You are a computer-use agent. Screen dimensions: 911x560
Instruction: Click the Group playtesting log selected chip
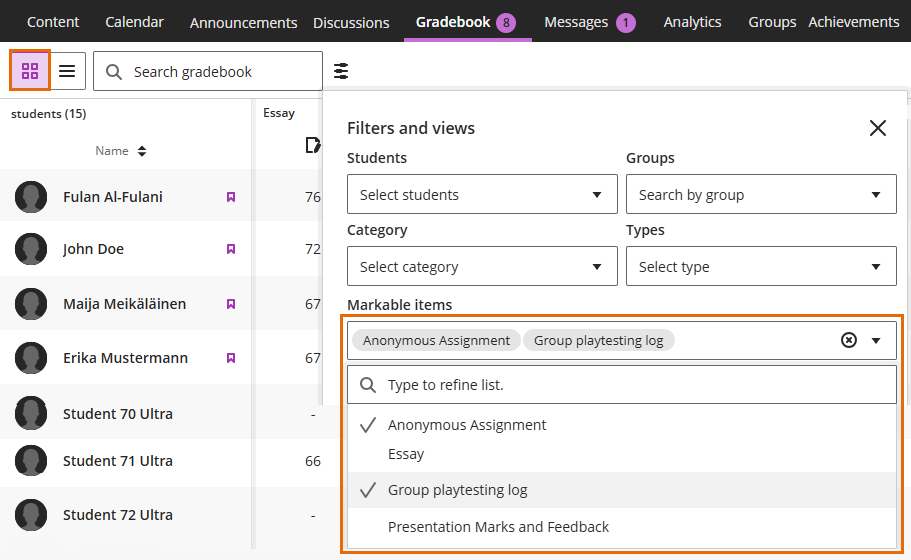point(598,340)
